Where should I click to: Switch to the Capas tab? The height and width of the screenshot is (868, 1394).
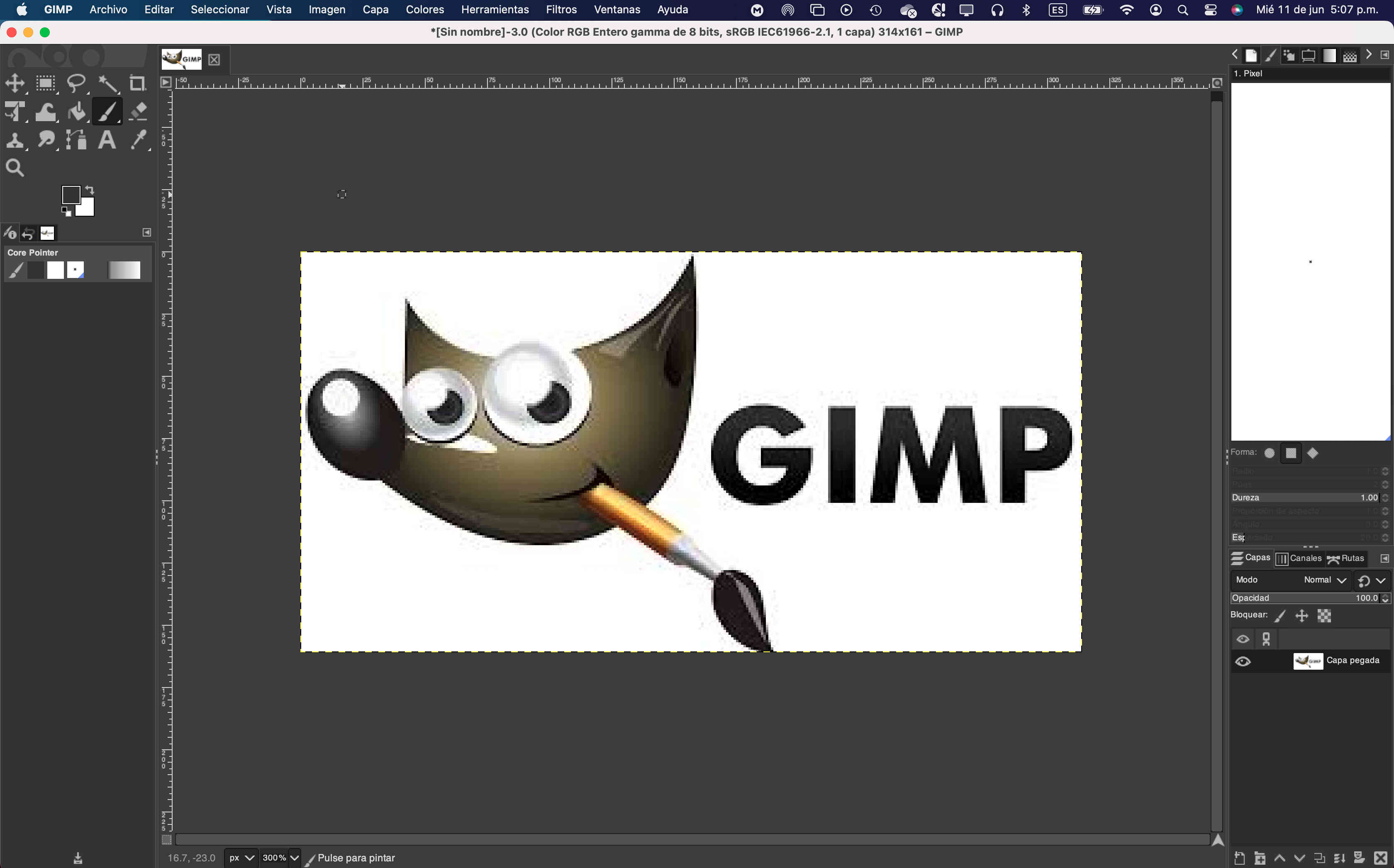coord(1251,558)
